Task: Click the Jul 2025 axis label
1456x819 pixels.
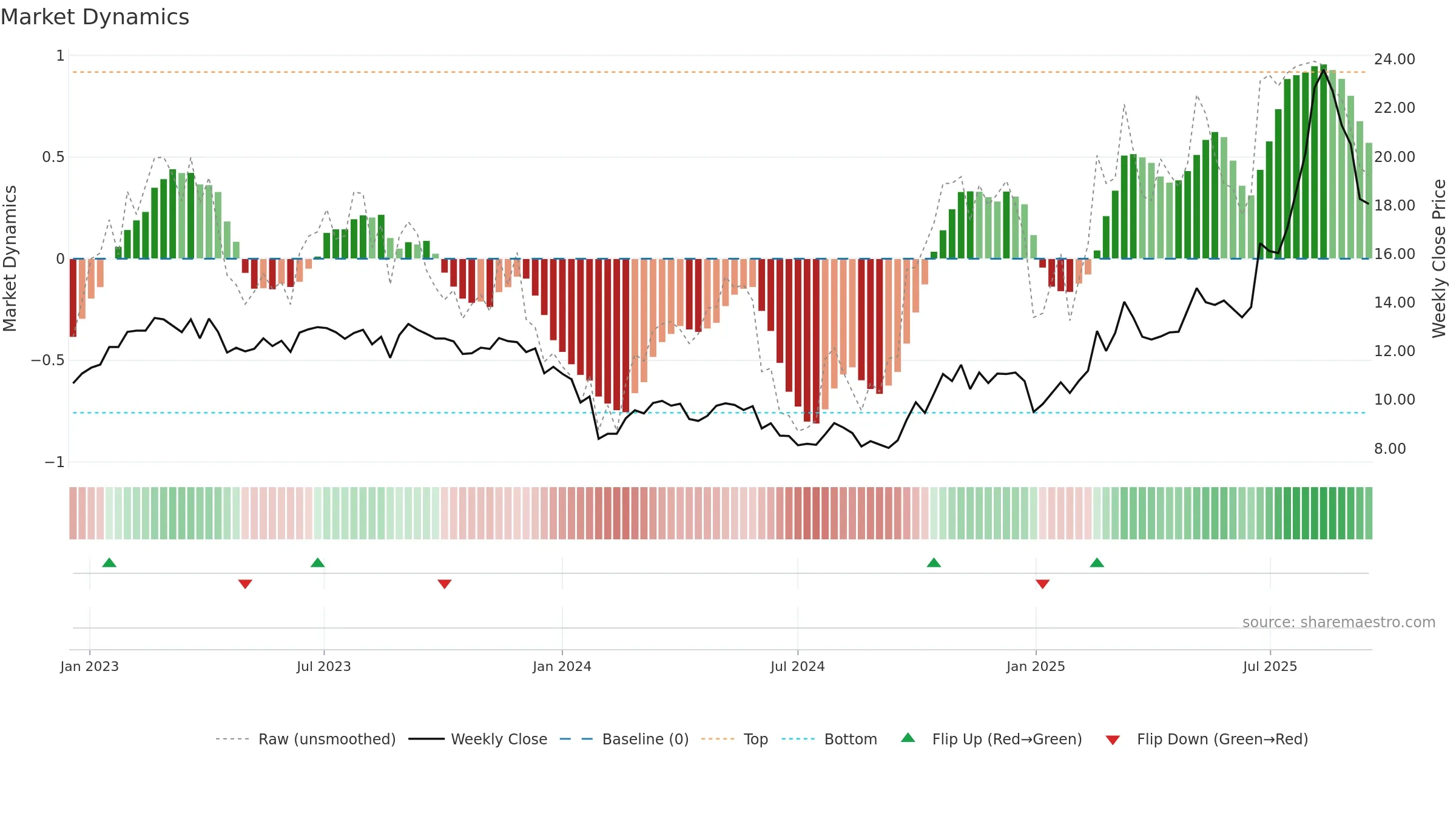Action: 1270,666
